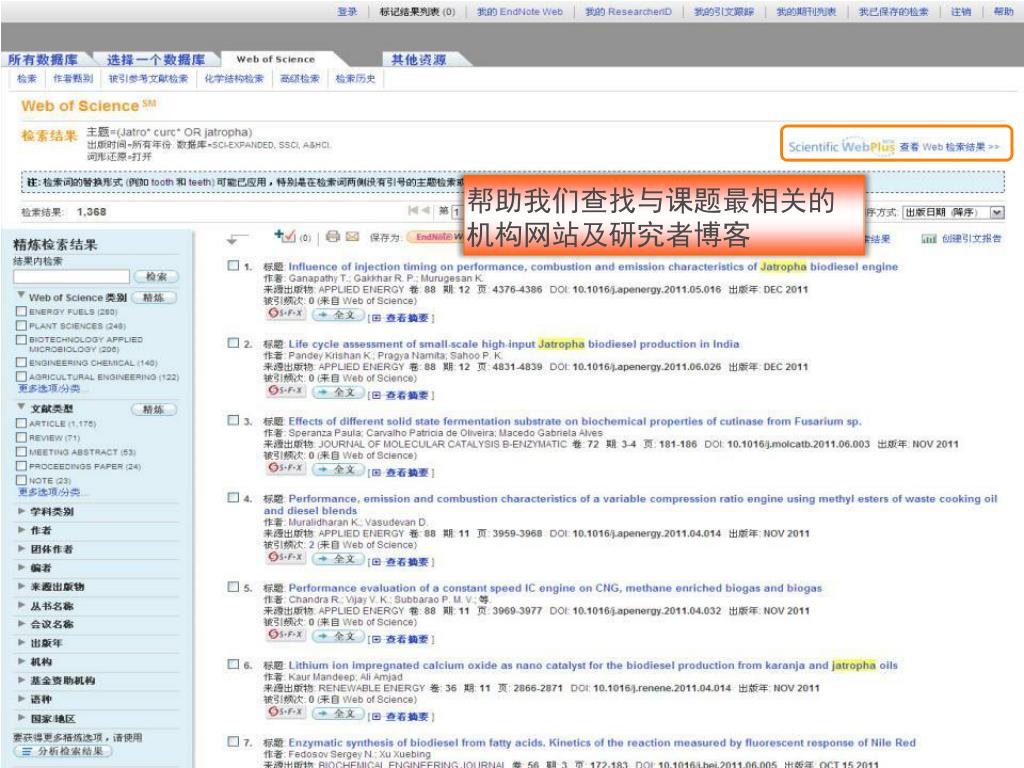Click 帮助 help link at top right
This screenshot has width=1024, height=768.
(x=1004, y=12)
